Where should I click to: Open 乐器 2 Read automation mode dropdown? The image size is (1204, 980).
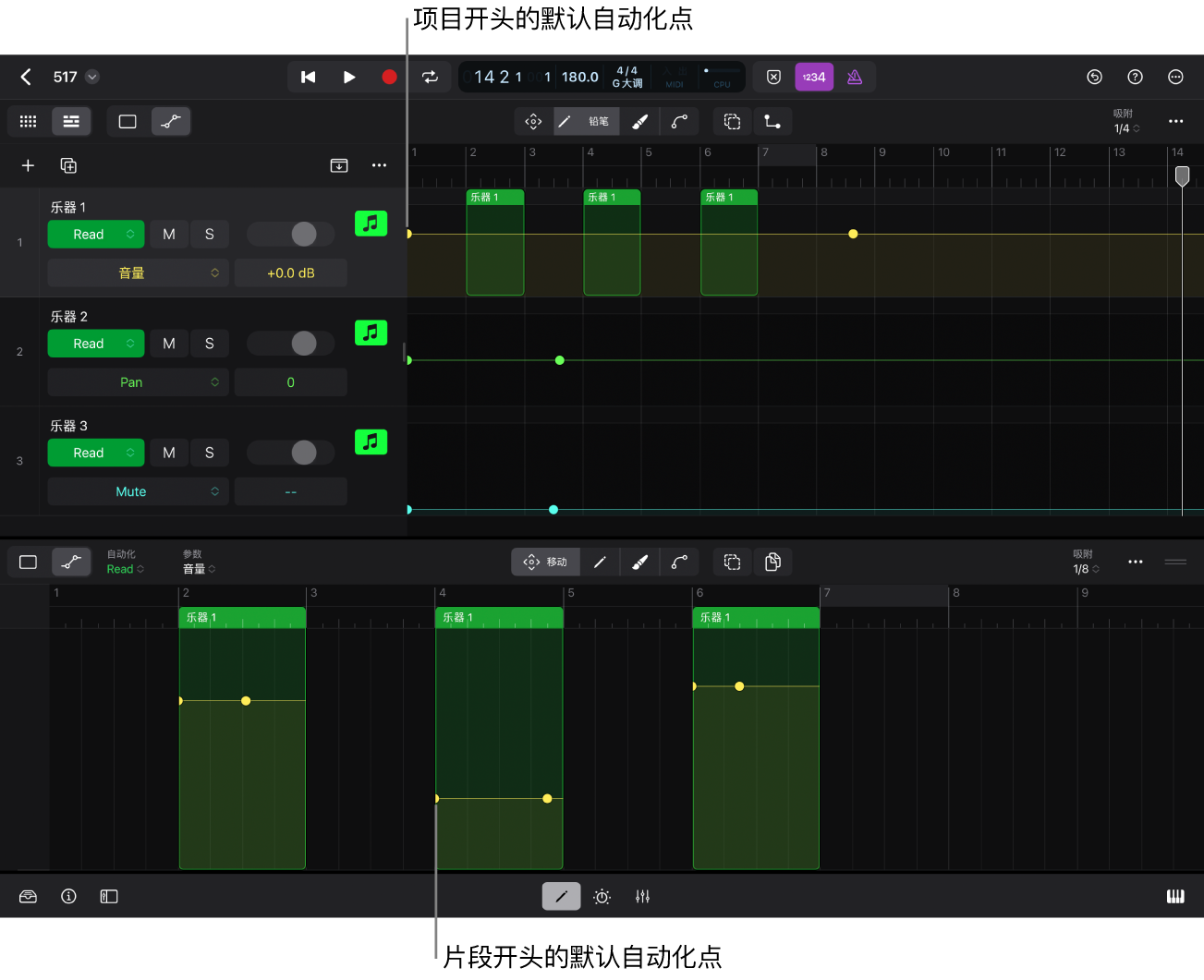click(96, 344)
